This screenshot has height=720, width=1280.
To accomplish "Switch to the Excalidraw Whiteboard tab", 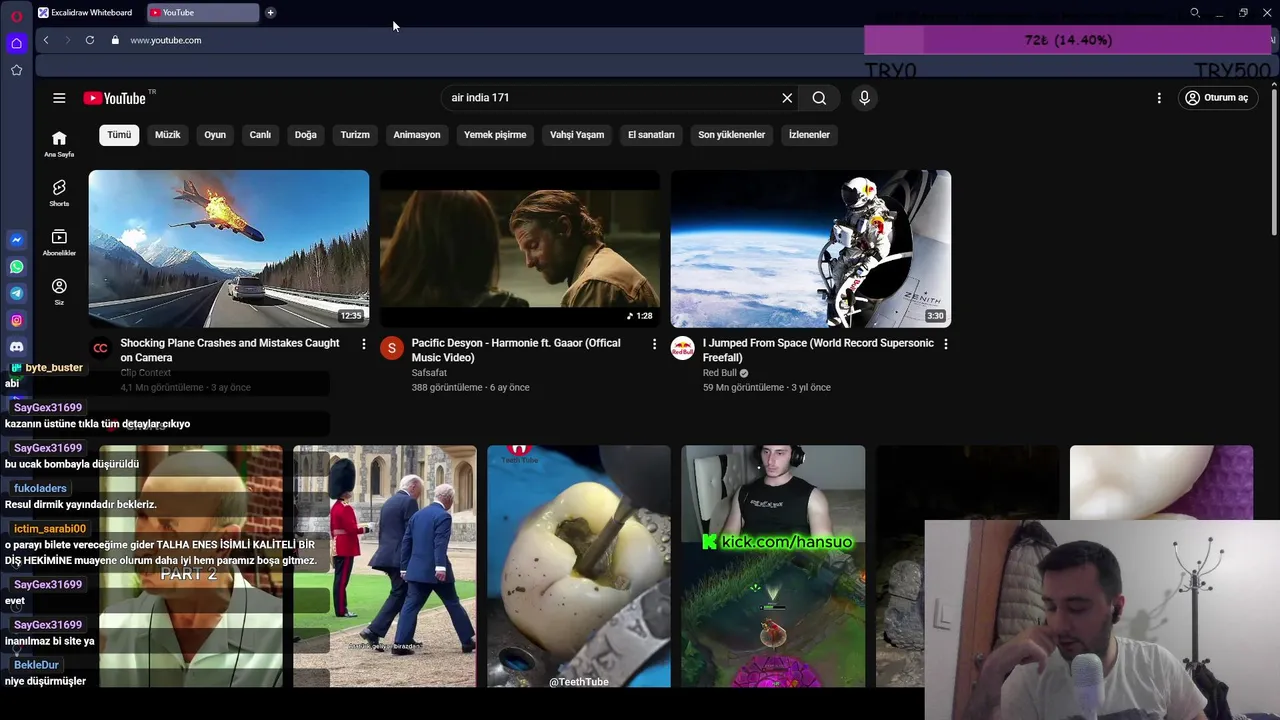I will (x=86, y=13).
